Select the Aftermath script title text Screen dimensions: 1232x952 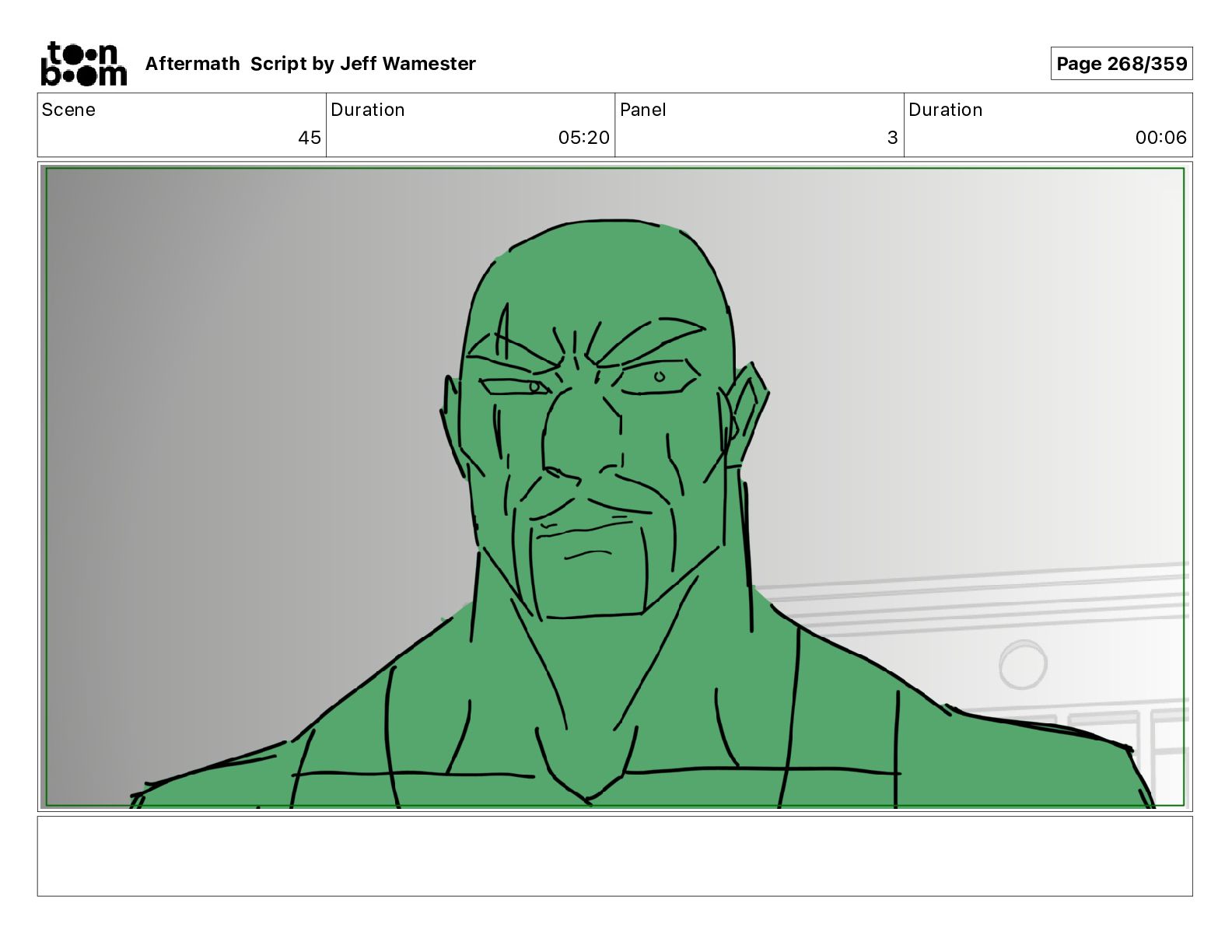pos(310,64)
